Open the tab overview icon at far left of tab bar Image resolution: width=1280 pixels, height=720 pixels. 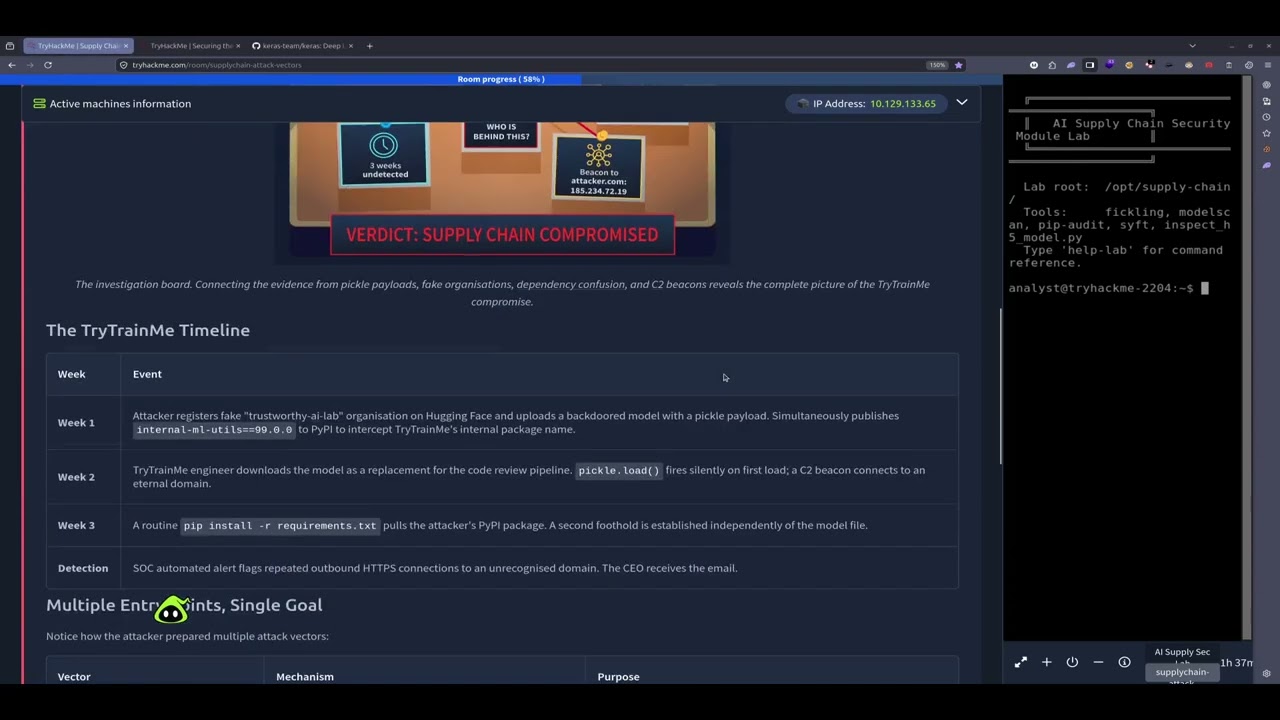(x=10, y=46)
